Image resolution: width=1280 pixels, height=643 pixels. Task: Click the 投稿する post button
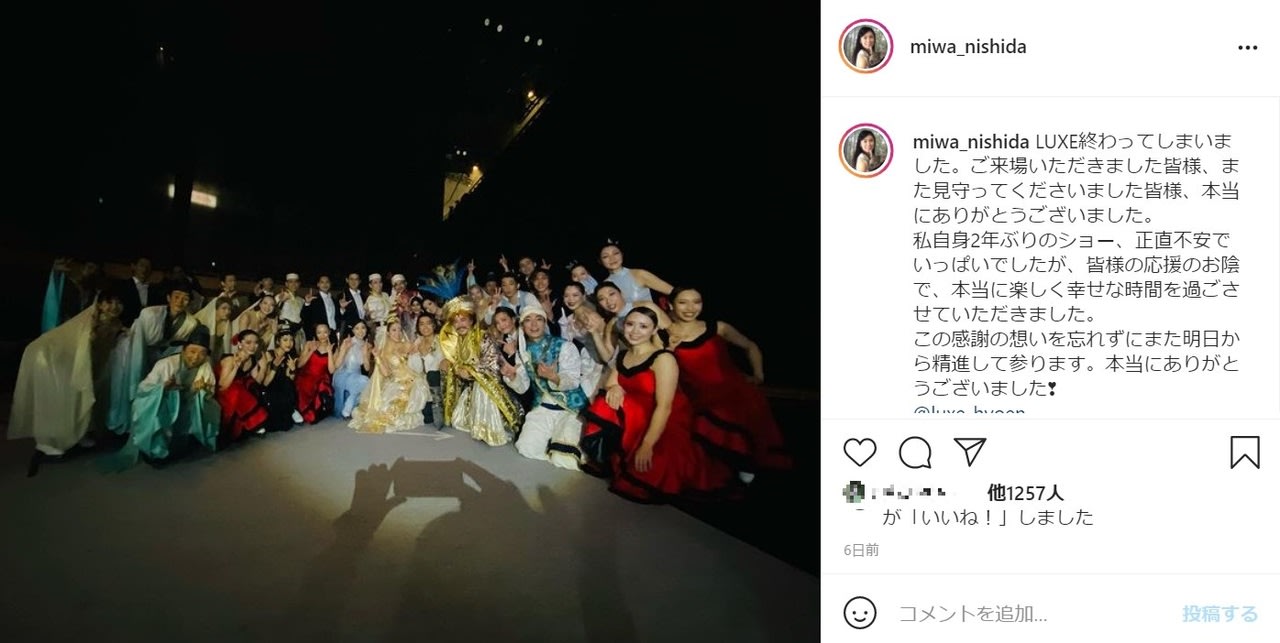1220,613
